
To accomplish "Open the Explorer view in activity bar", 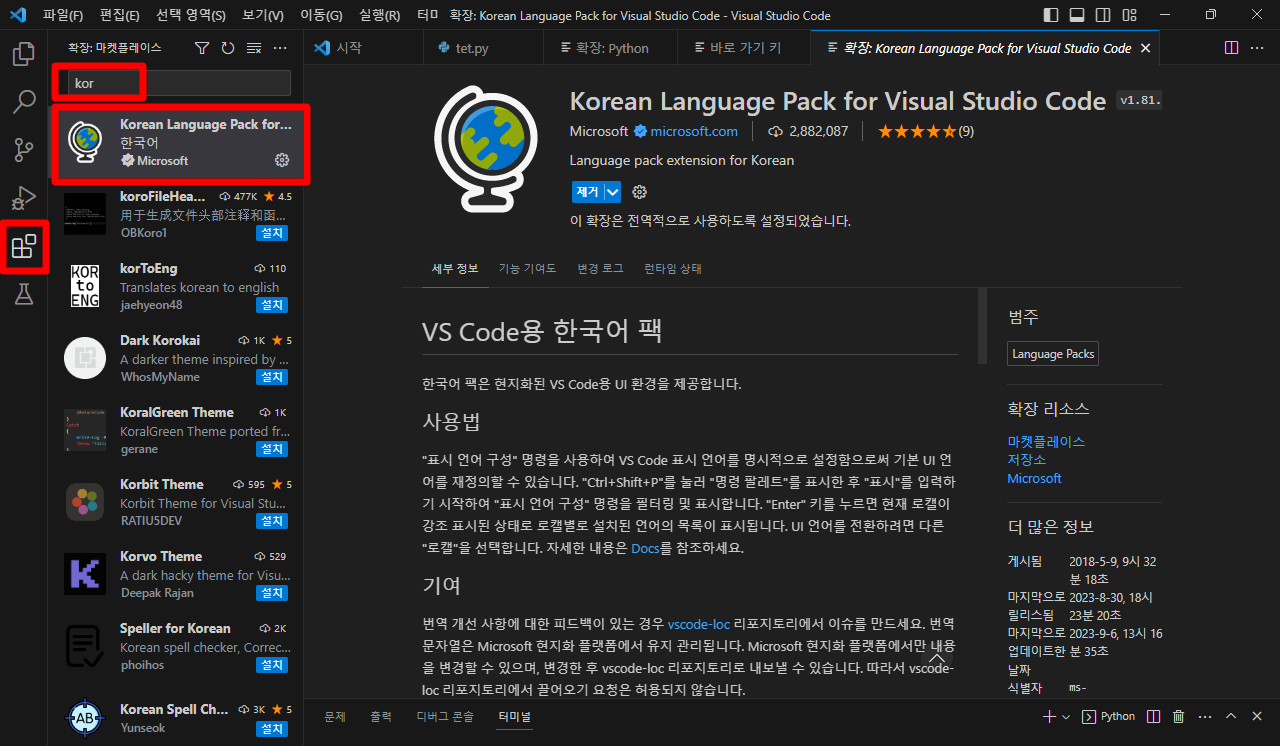I will [23, 54].
